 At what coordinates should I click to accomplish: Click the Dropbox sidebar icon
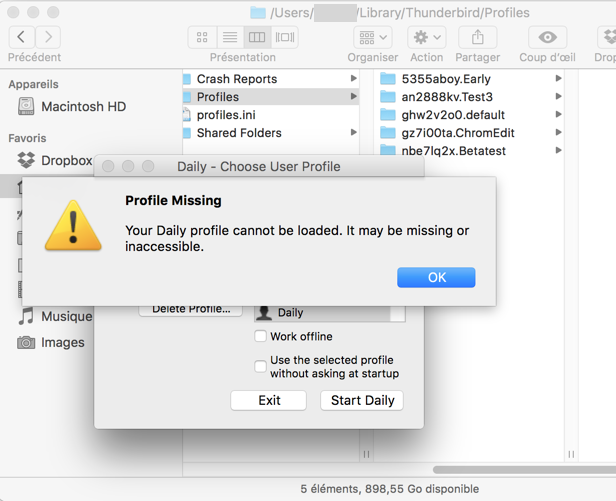click(x=26, y=160)
